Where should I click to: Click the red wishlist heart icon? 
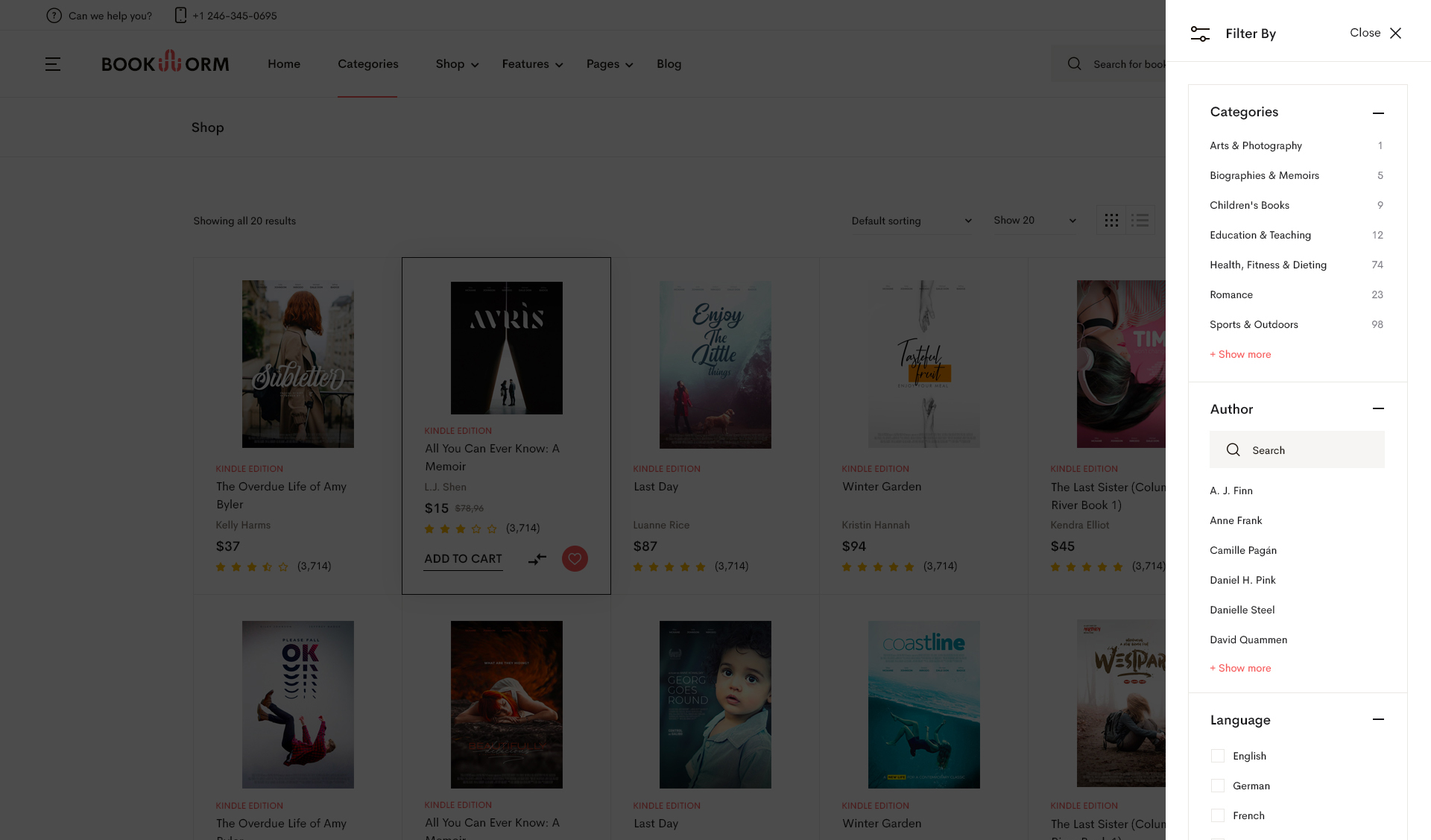[x=575, y=559]
